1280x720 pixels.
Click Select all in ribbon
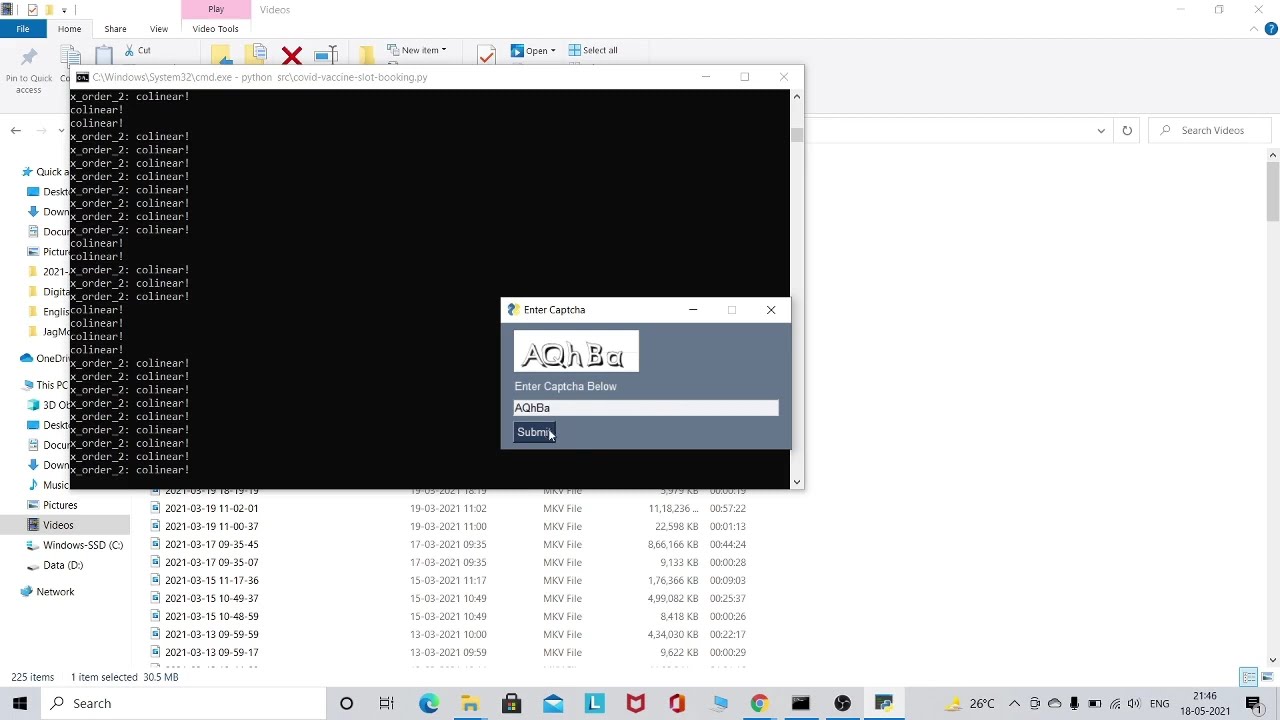point(593,50)
